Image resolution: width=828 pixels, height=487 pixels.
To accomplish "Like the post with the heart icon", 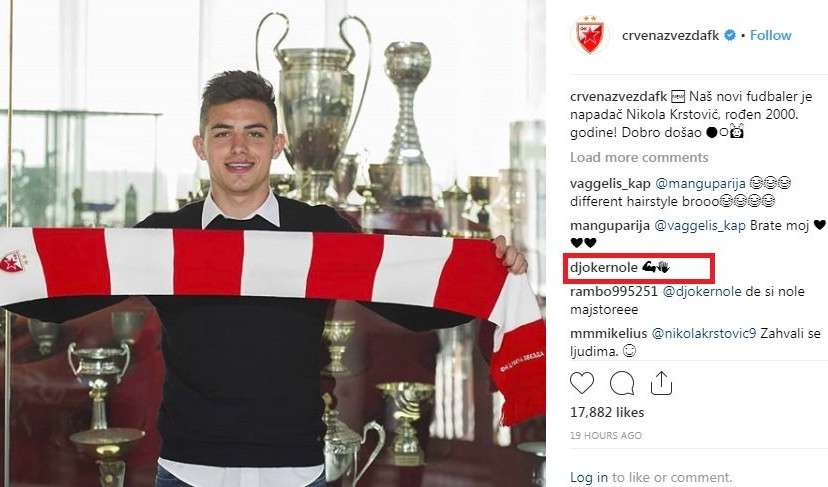I will 582,383.
